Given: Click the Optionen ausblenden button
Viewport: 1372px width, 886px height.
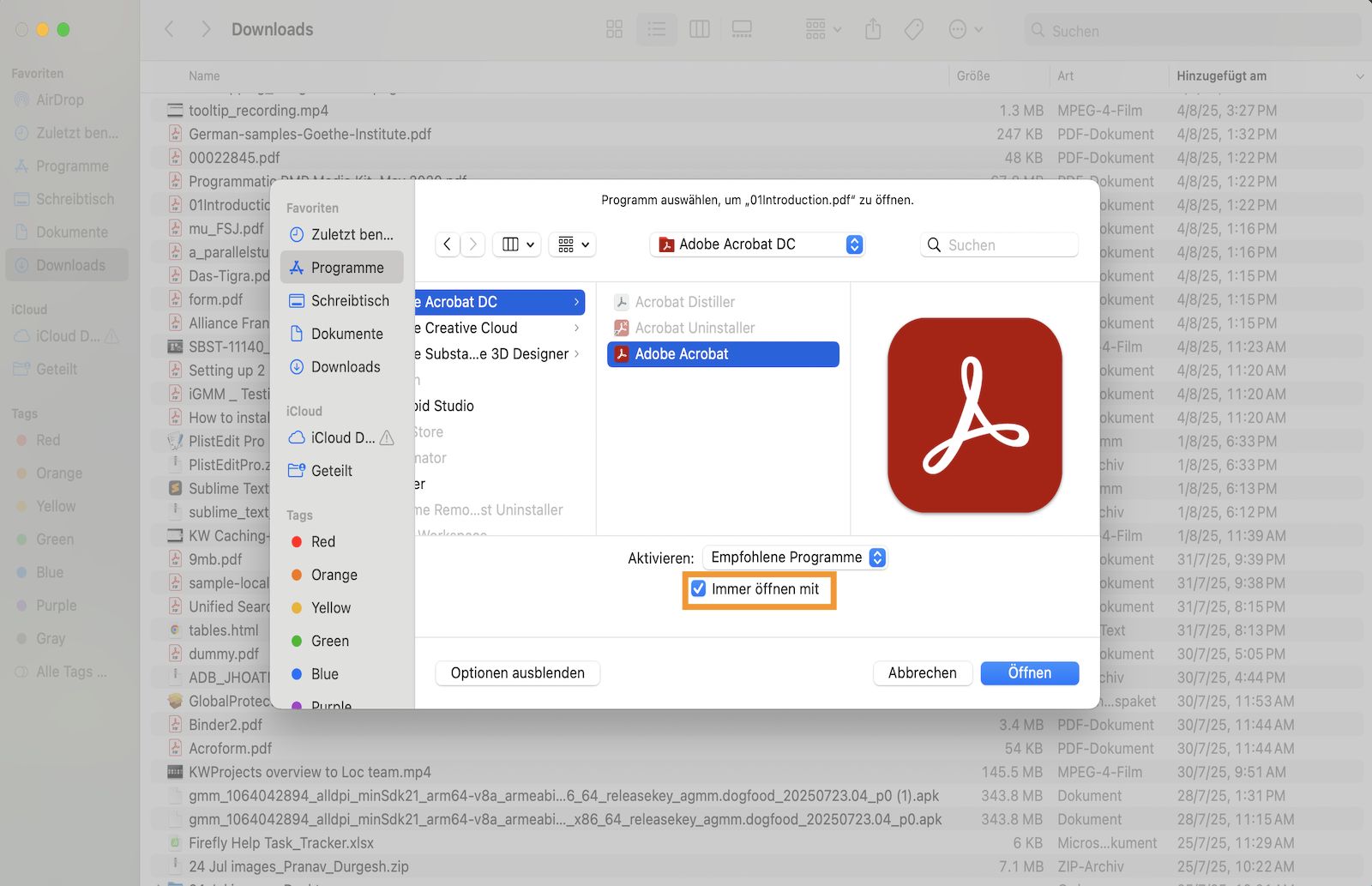Looking at the screenshot, I should [516, 673].
